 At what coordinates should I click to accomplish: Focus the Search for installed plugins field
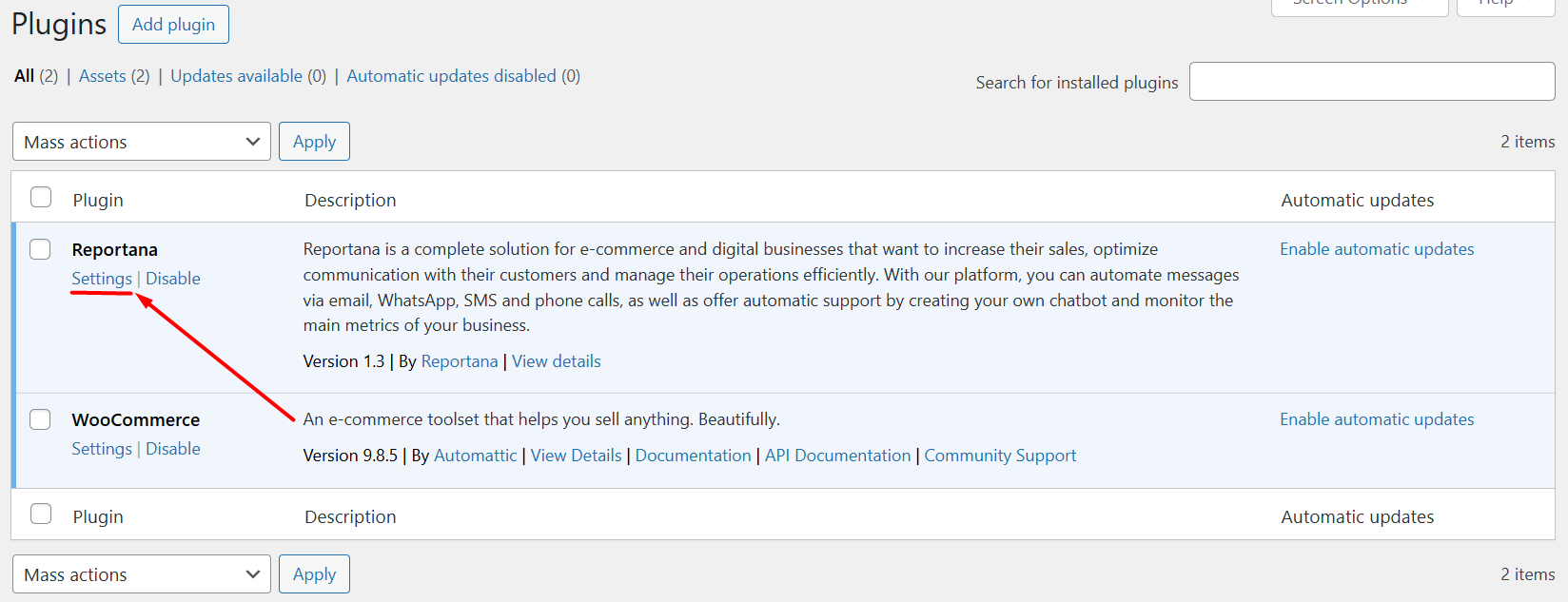coord(1371,82)
